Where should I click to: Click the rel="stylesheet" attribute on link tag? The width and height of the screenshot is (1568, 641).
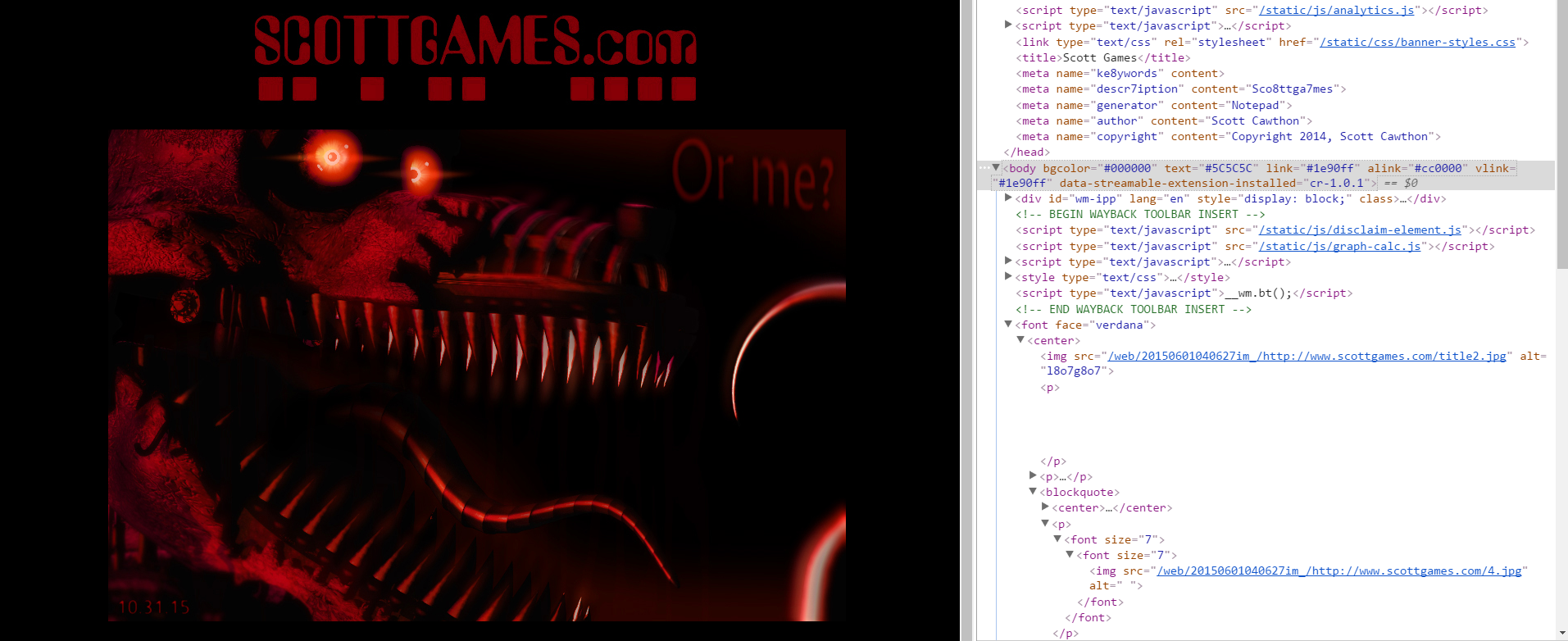click(1218, 42)
